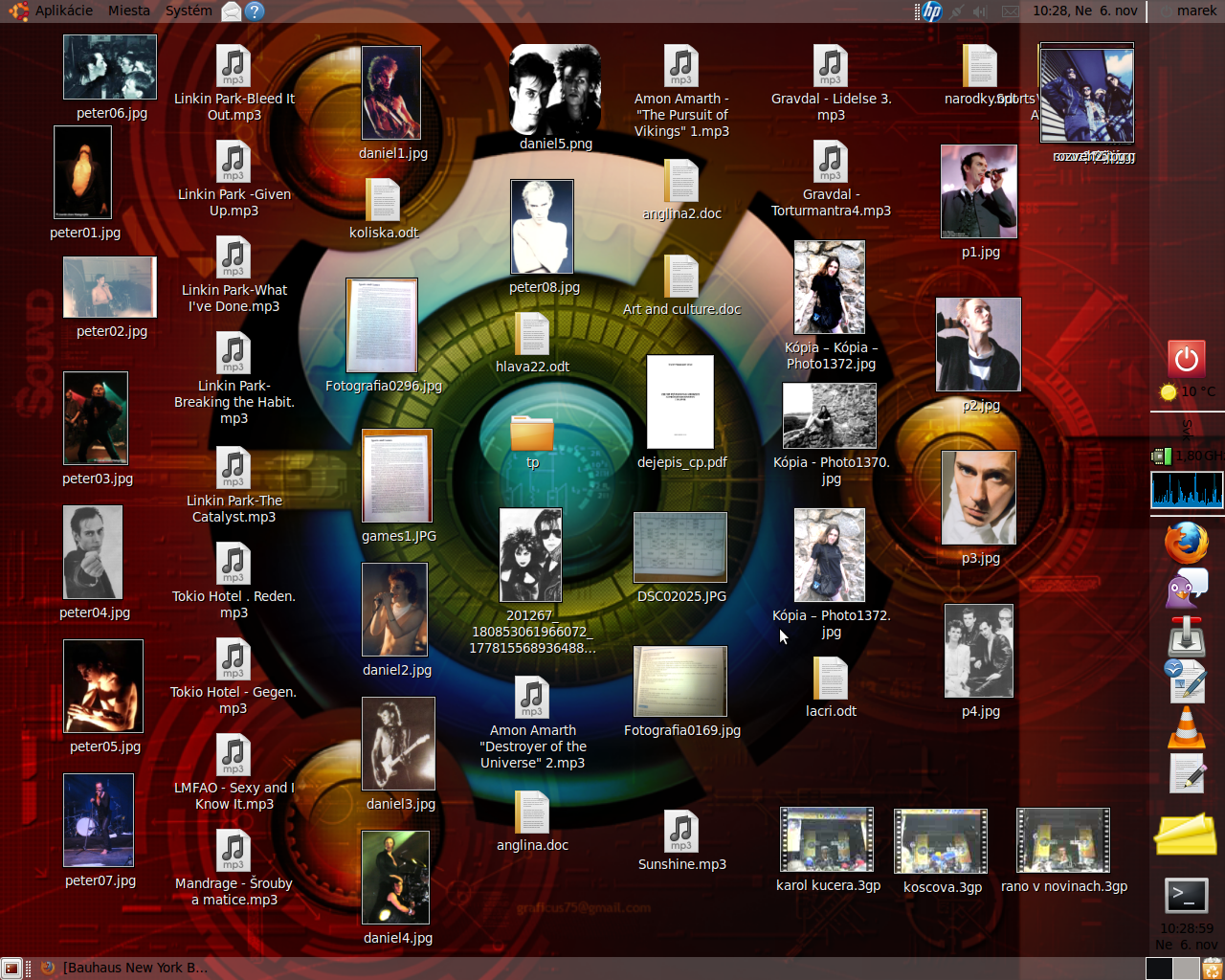
Task: Click the red power button applet
Action: point(1187,360)
